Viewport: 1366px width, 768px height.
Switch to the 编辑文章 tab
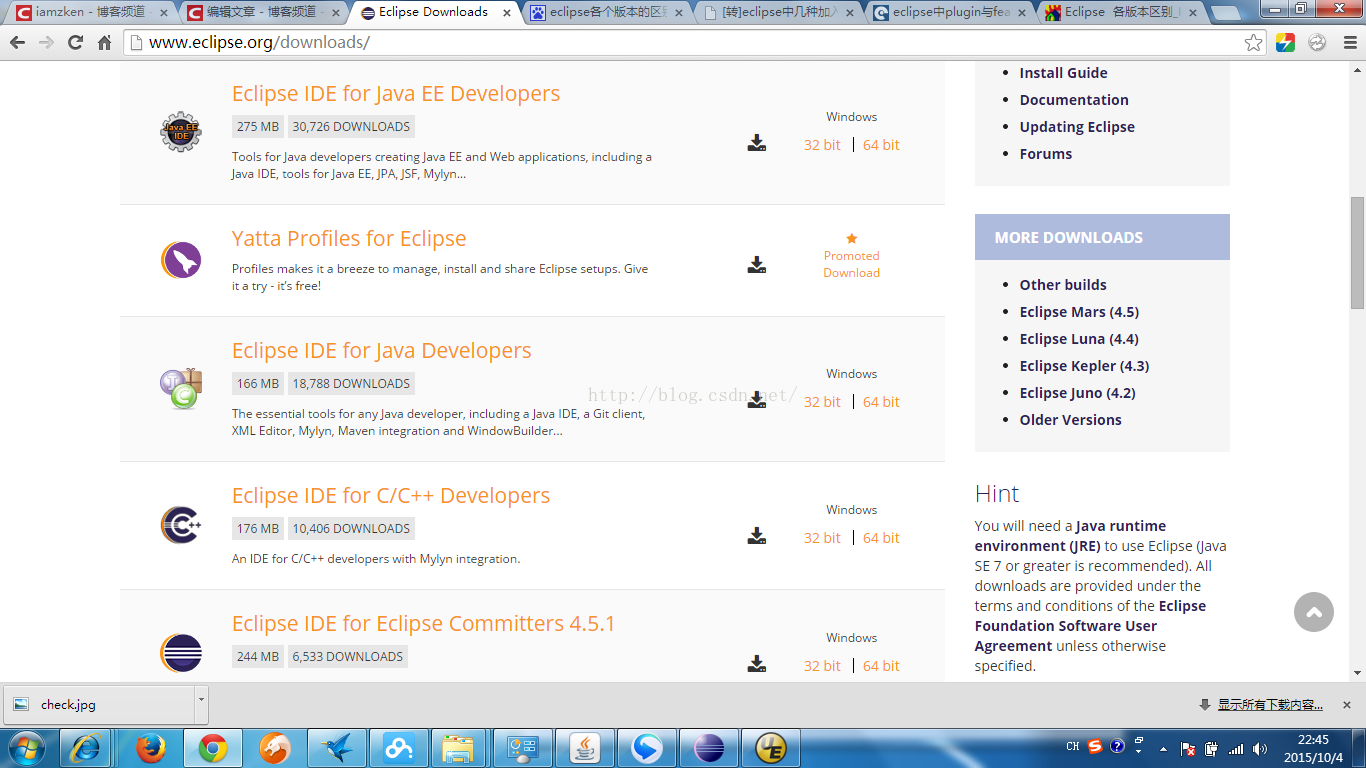coord(262,12)
